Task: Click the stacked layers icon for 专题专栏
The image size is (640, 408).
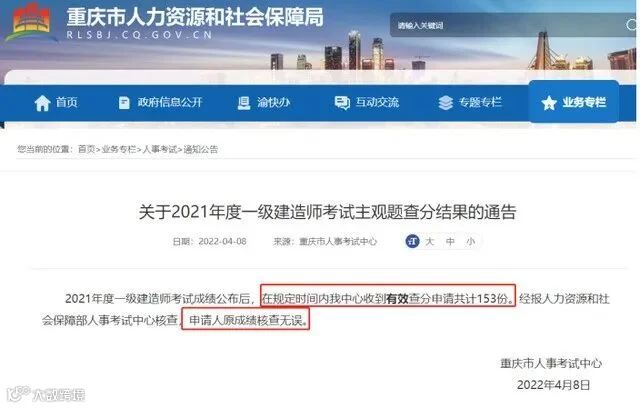Action: 445,103
